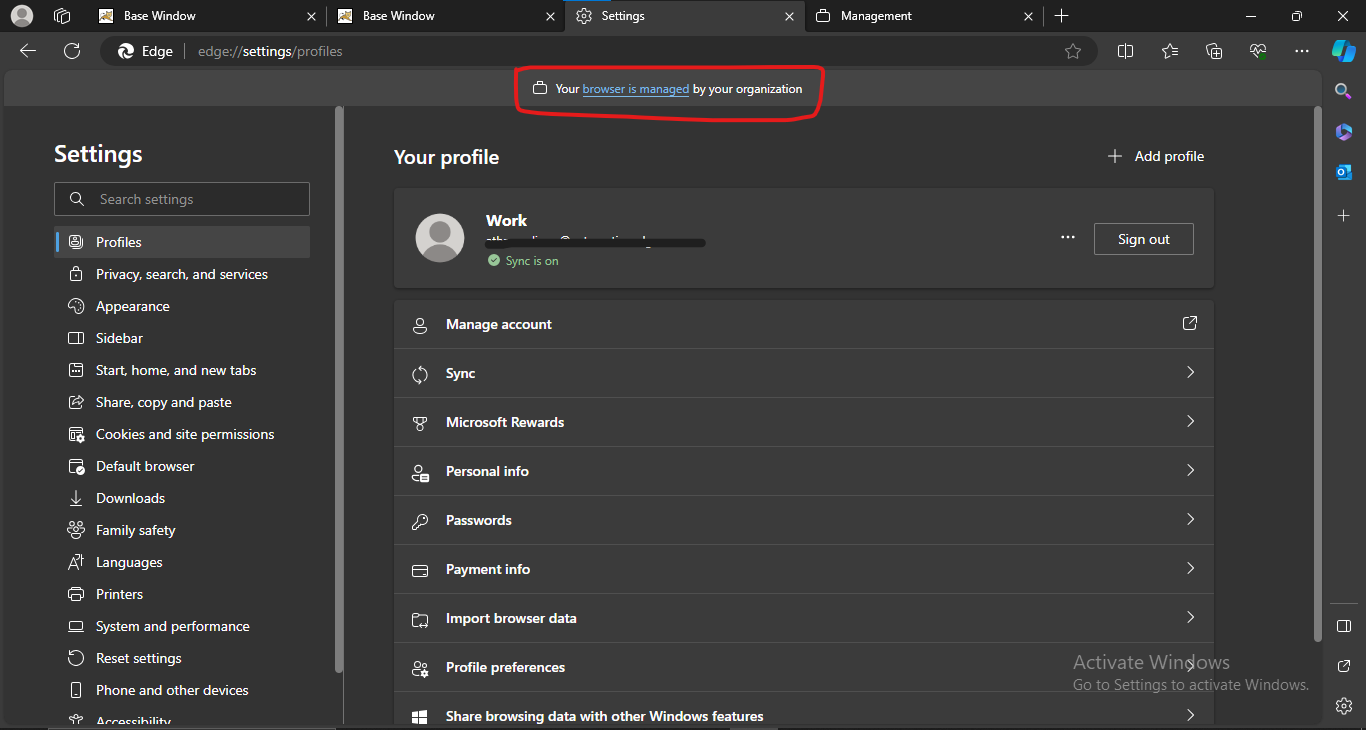Close the Management tab

tap(1029, 16)
